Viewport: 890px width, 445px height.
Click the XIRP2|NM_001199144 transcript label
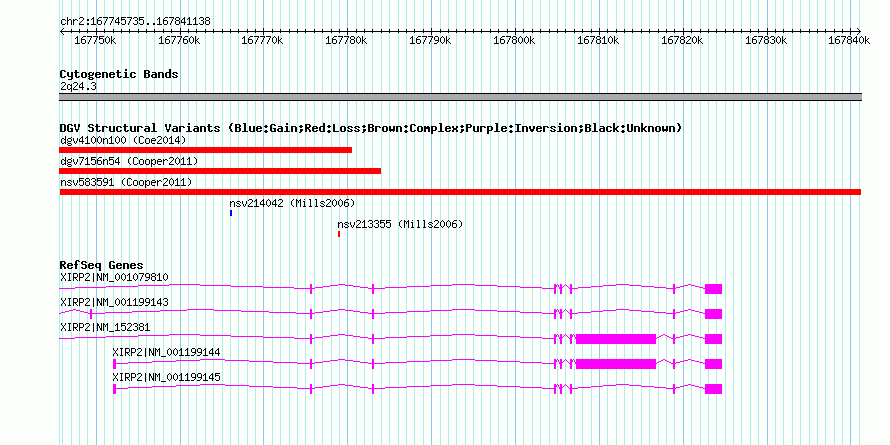pyautogui.click(x=167, y=352)
